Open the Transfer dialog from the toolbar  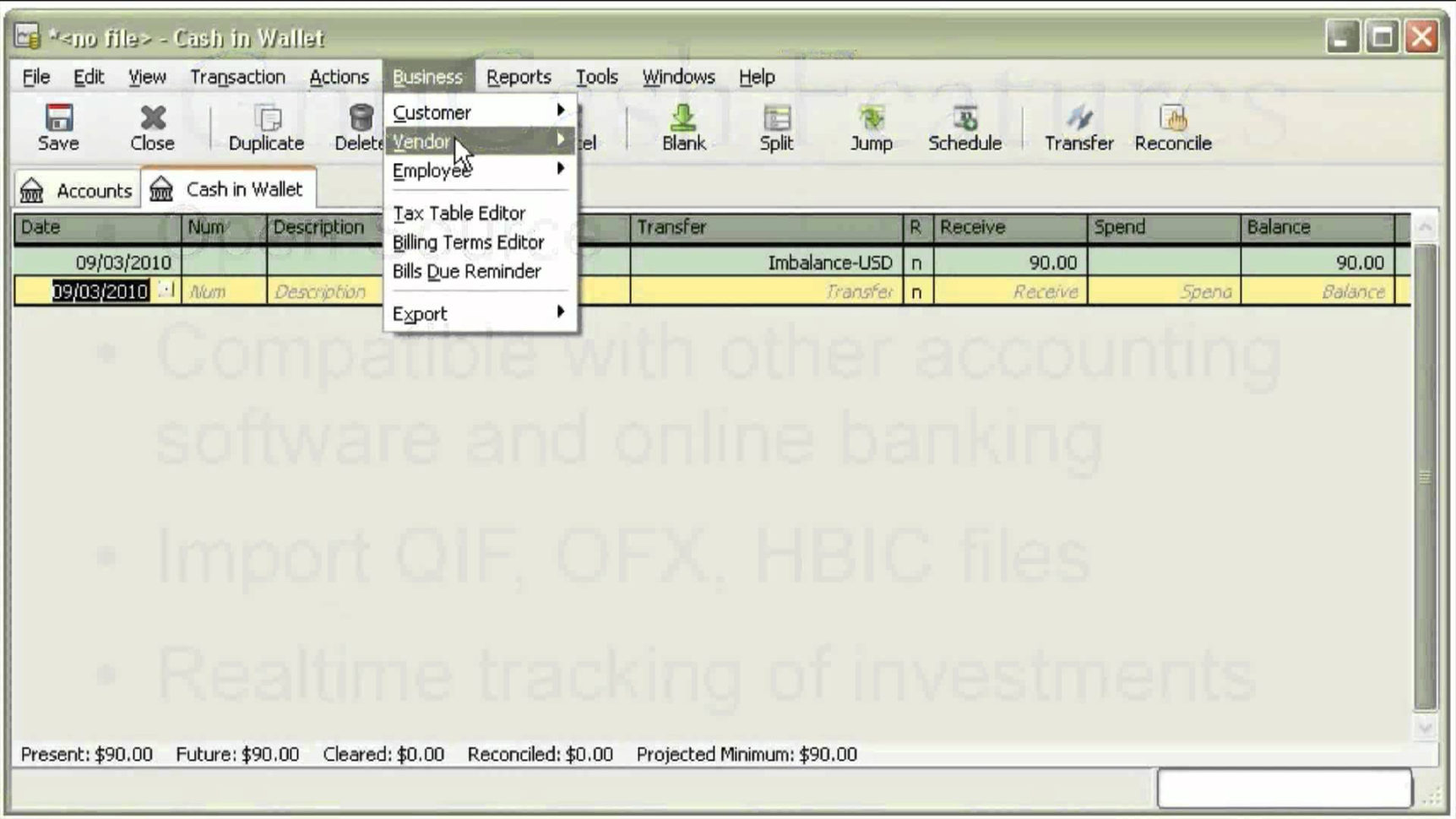point(1078,125)
